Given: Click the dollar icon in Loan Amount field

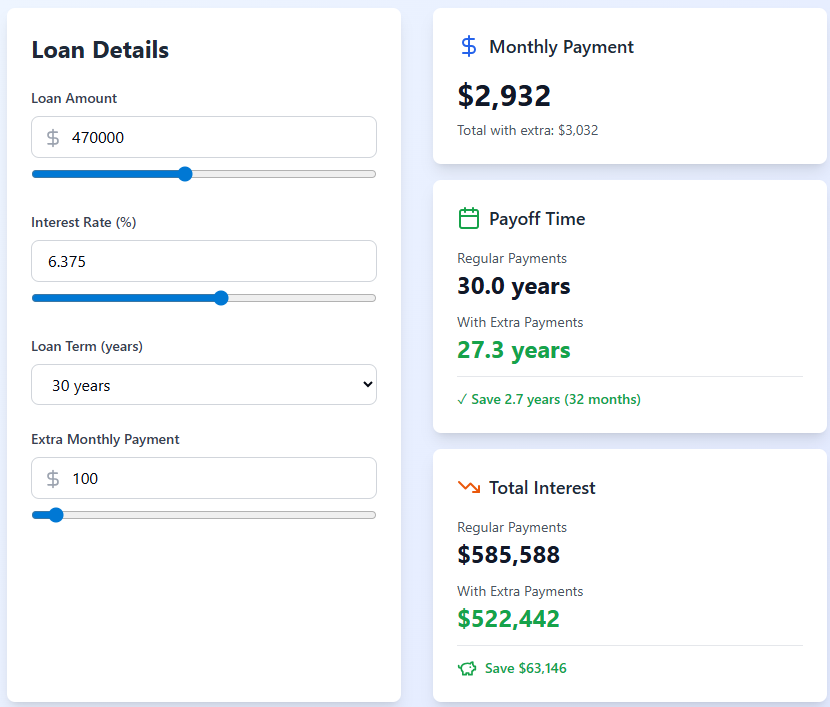Looking at the screenshot, I should (x=53, y=138).
